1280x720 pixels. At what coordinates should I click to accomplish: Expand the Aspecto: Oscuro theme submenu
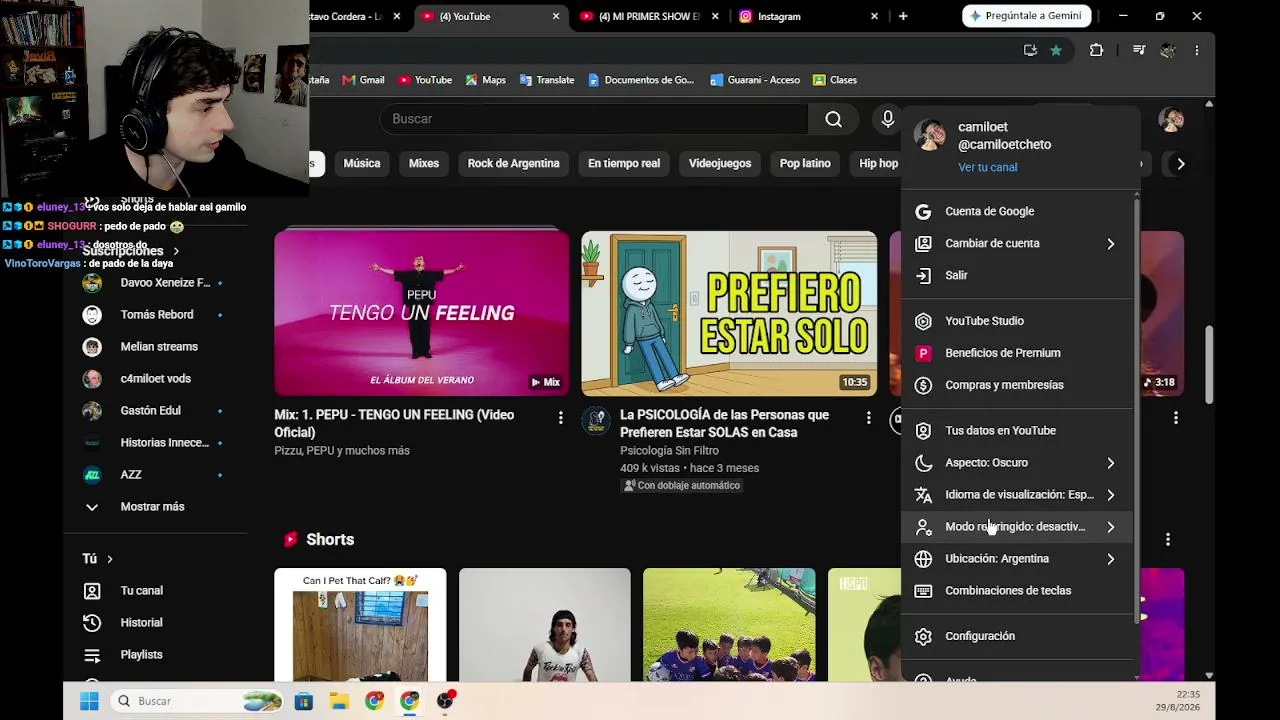tap(1017, 463)
